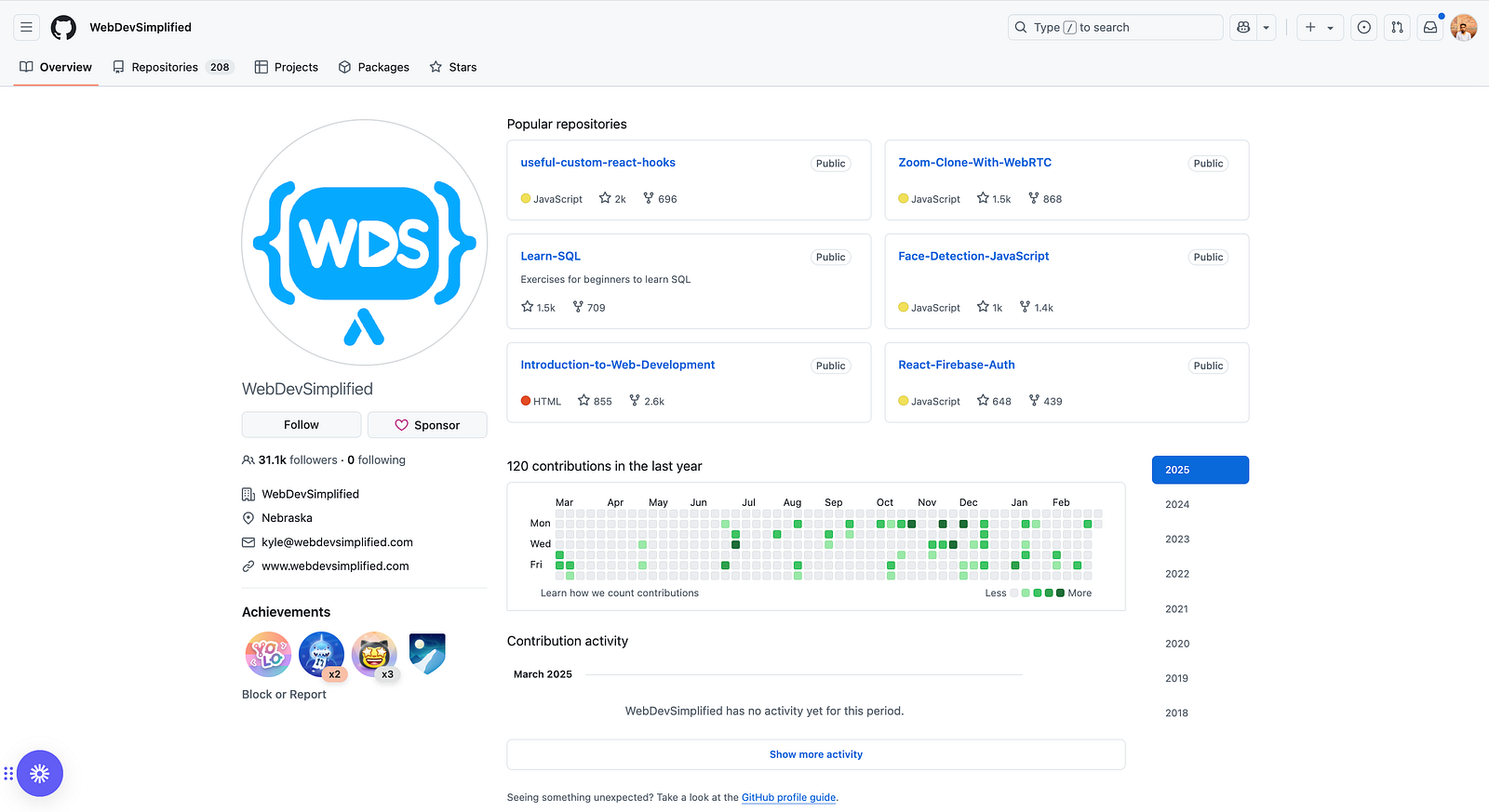
Task: Open the useful-custom-react-hooks repository
Action: coord(597,163)
